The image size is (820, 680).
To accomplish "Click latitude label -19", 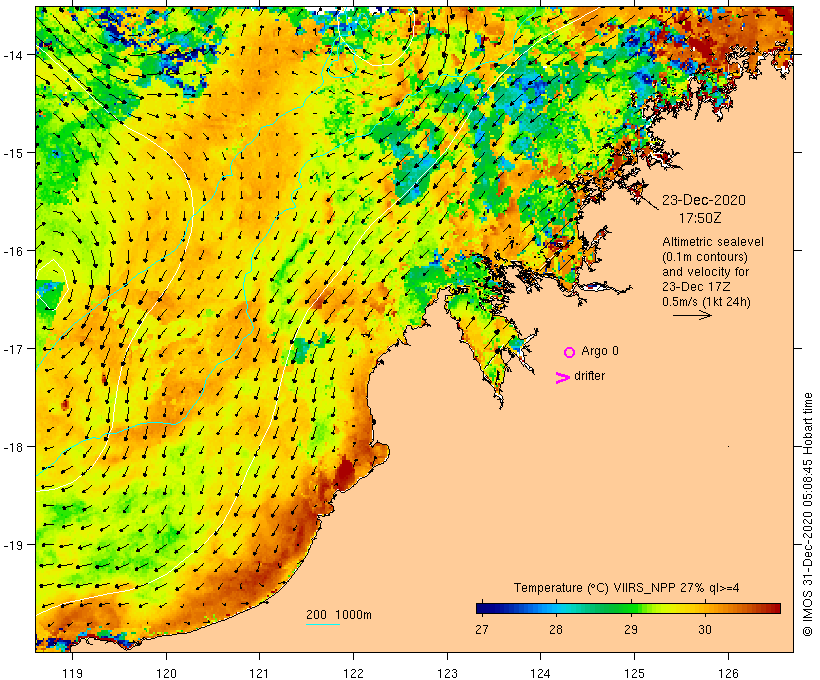I will coord(13,545).
